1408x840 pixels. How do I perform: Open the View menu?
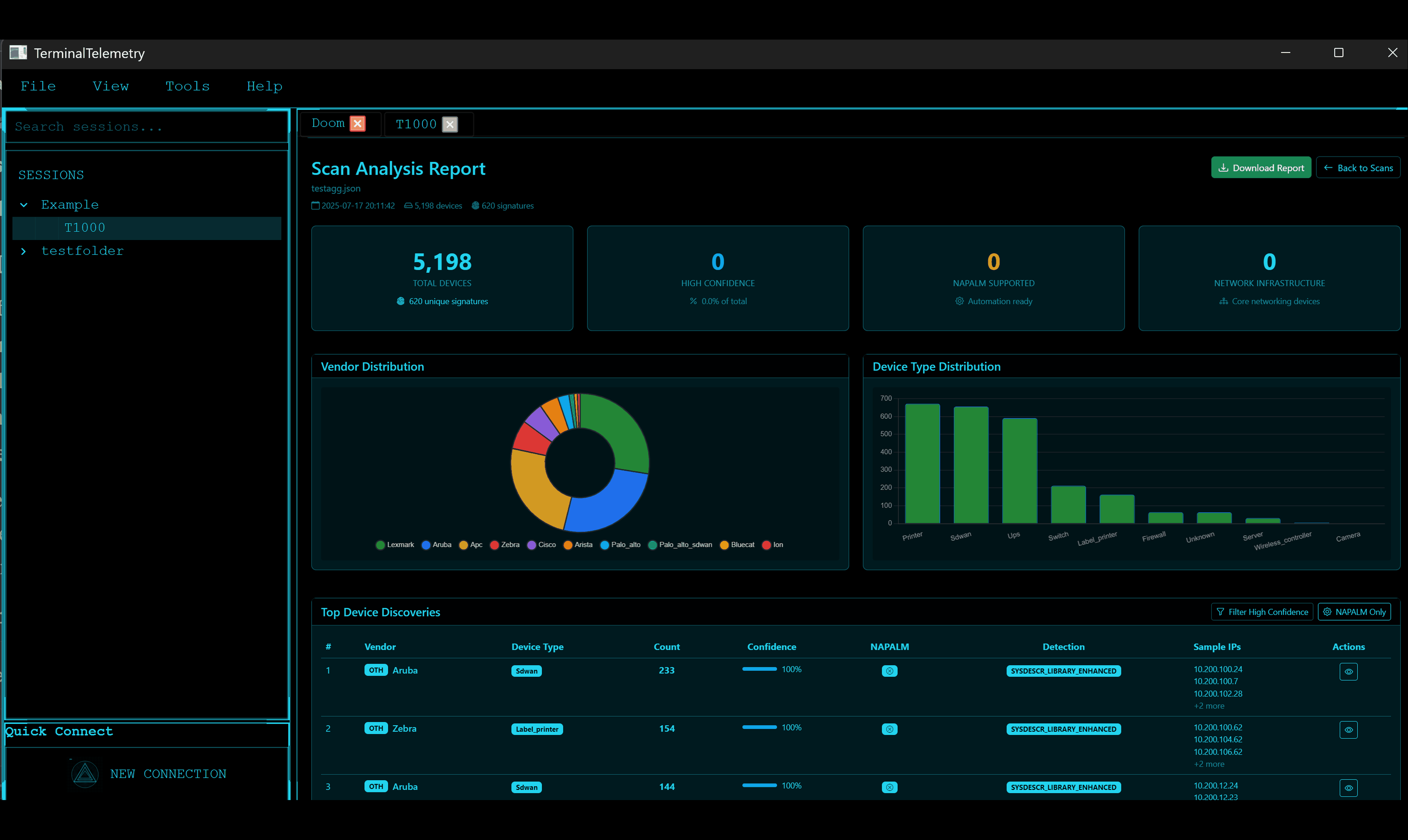pyautogui.click(x=111, y=86)
